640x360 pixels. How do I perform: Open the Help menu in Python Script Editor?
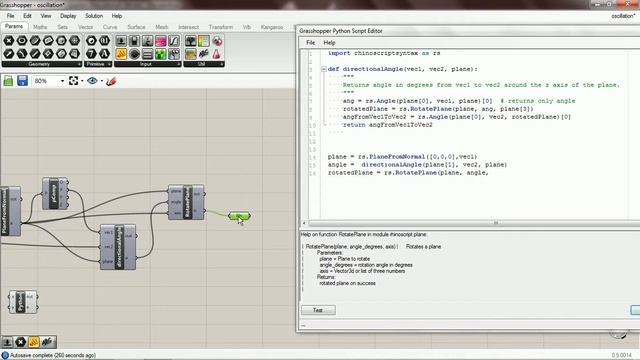329,42
